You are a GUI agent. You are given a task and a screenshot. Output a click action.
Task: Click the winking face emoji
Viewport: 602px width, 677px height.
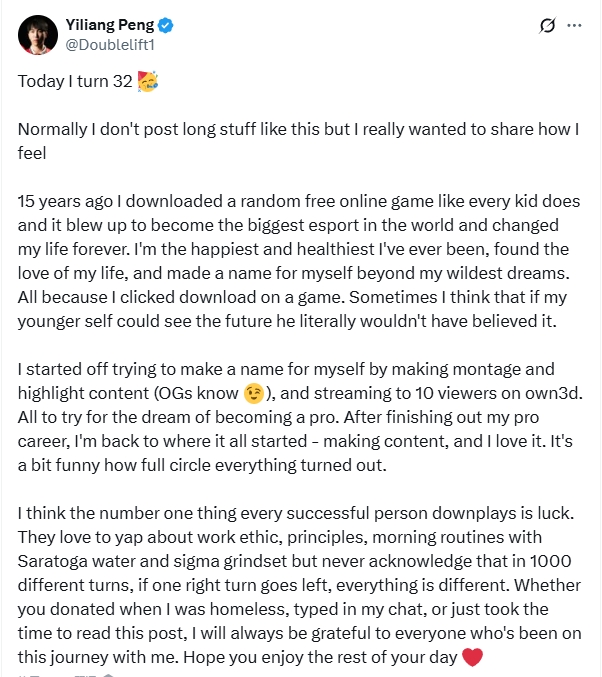[253, 393]
